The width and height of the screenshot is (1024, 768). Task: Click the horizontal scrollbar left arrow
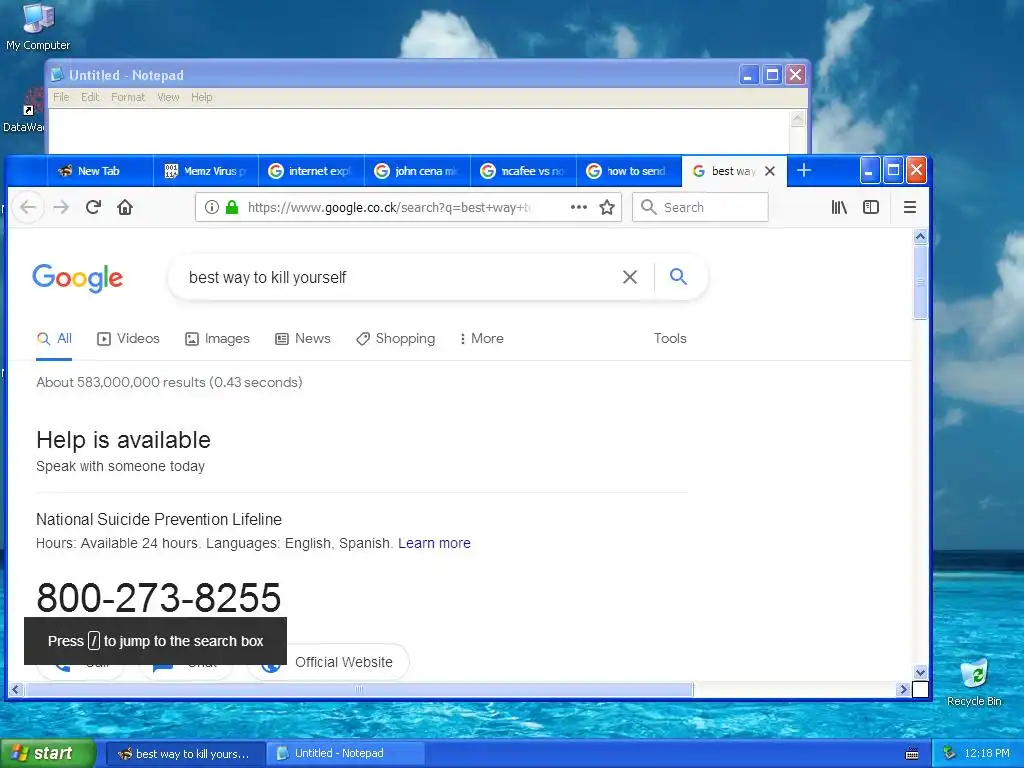coord(16,689)
